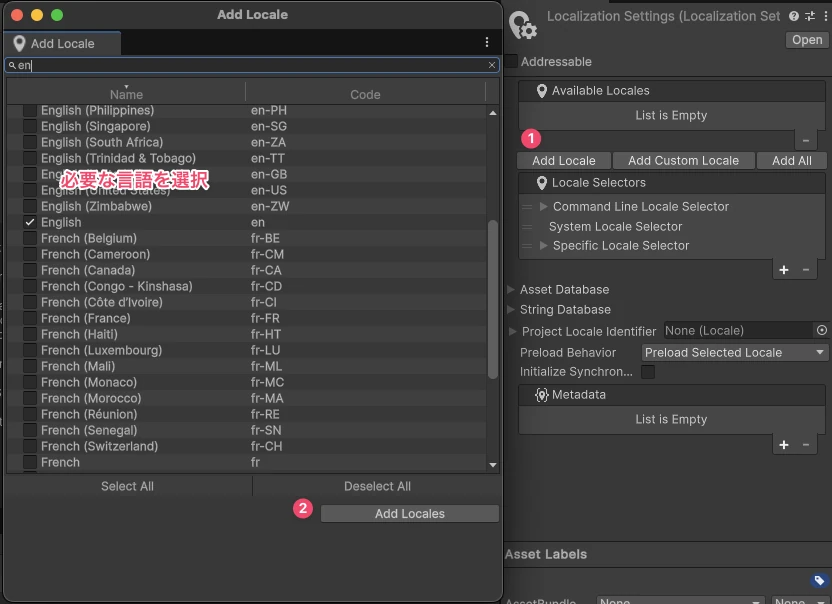Click the Add Locale tab pin icon
The height and width of the screenshot is (604, 832).
point(19,44)
